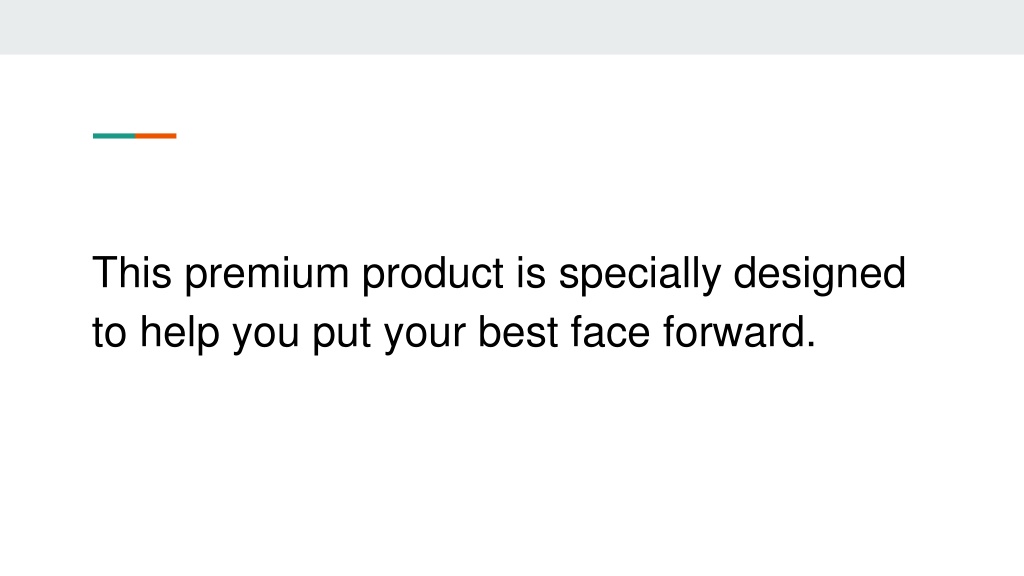This screenshot has height=576, width=1024.
Task: Place cursor on the word "product"
Action: tap(433, 276)
